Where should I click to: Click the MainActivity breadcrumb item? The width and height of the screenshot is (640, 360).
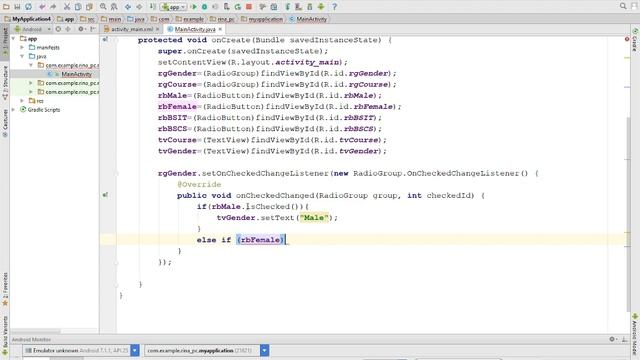tap(309, 19)
